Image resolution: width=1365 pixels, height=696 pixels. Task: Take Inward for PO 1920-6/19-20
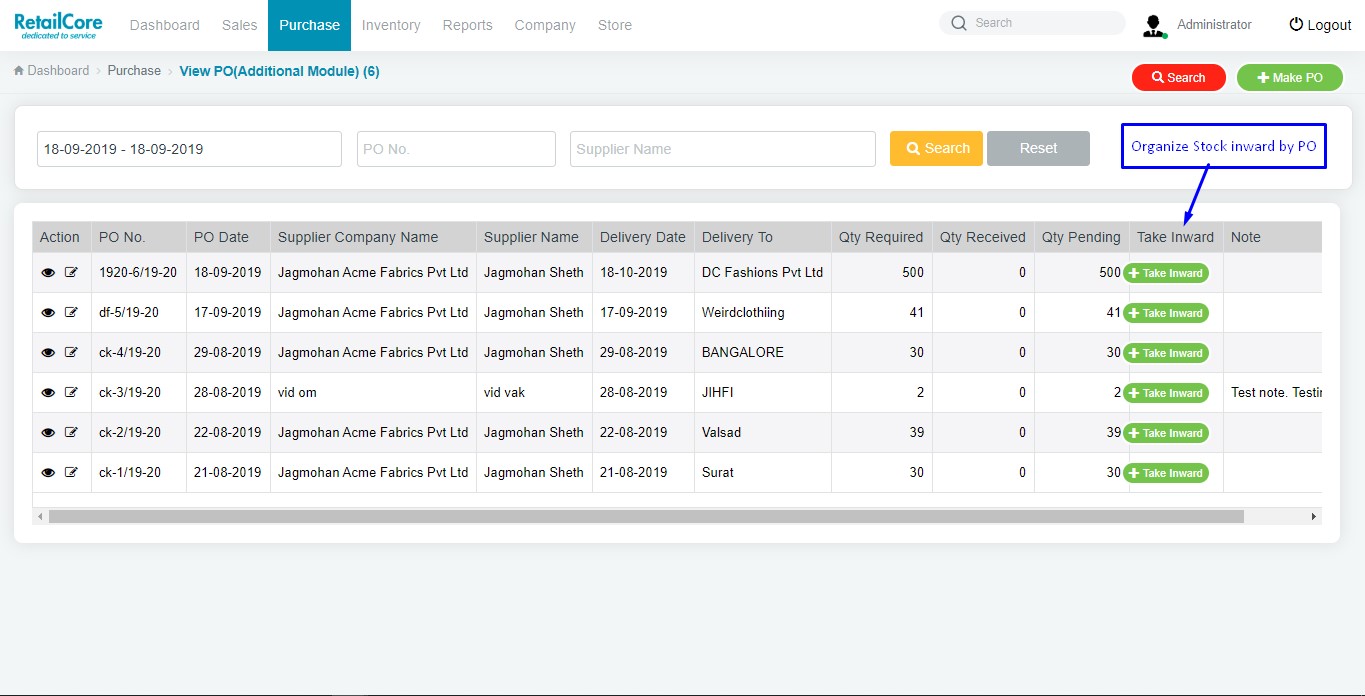click(x=1166, y=273)
